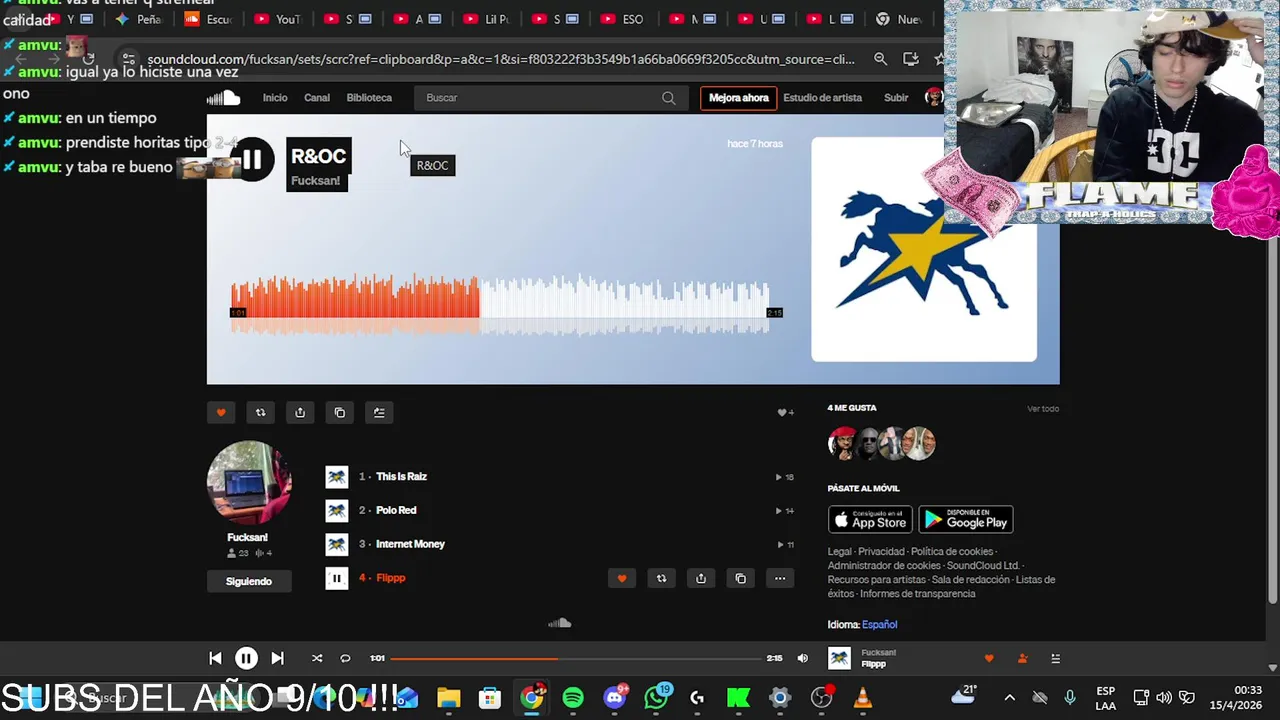1280x720 pixels.
Task: Pause the R&OC playlist with the hero button
Action: coord(251,159)
